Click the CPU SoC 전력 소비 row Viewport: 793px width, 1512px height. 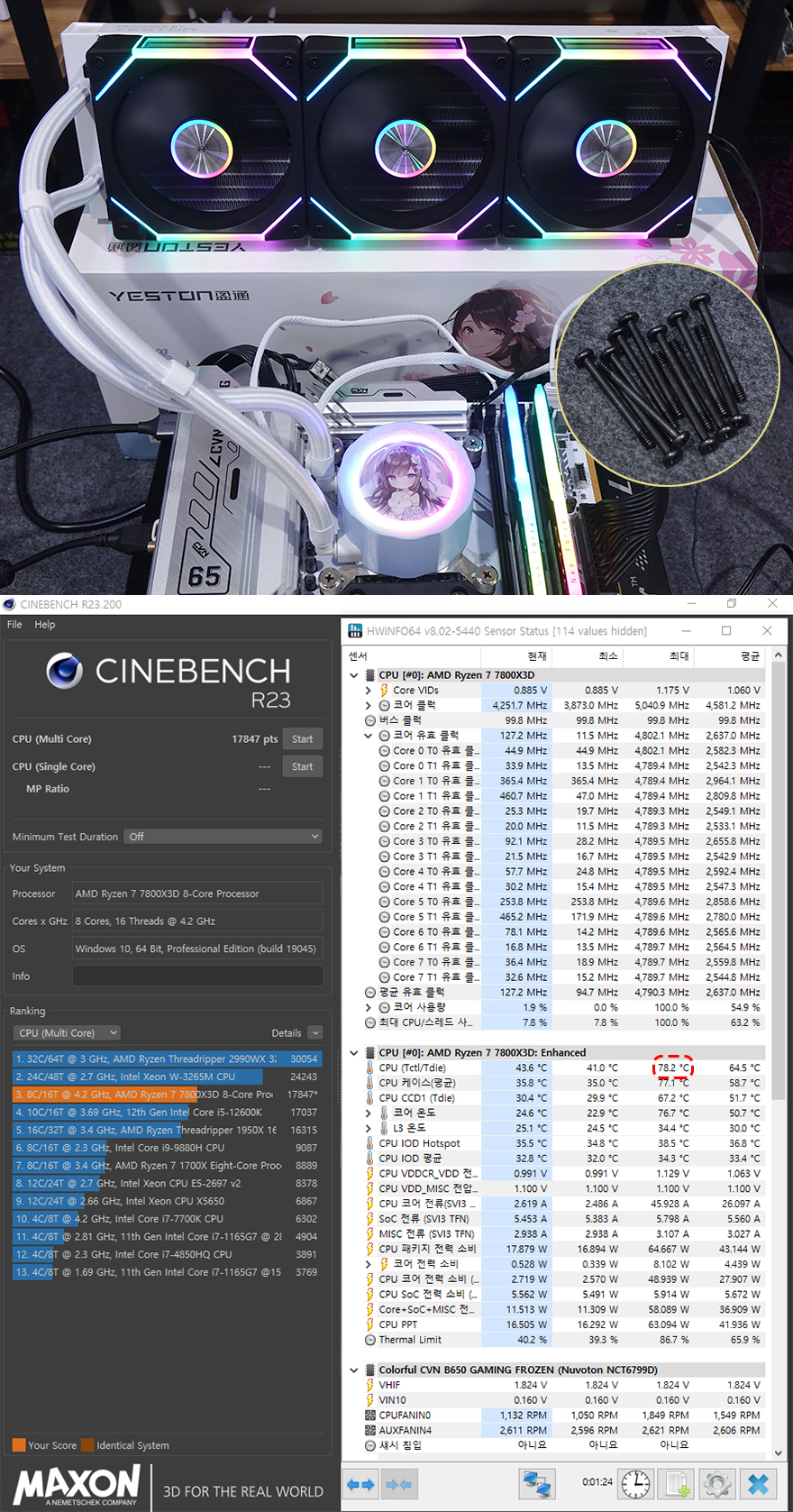[x=564, y=1295]
